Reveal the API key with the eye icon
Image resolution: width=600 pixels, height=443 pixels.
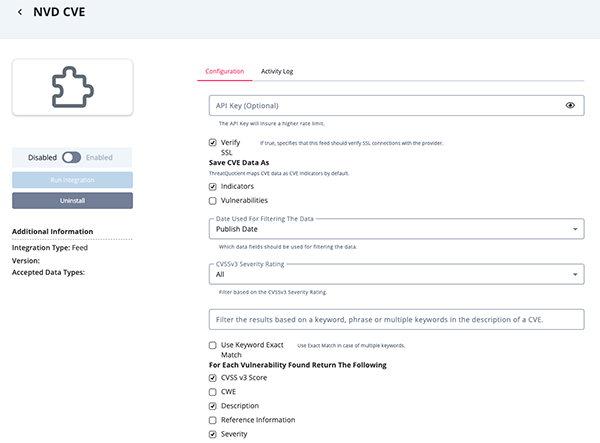(570, 105)
